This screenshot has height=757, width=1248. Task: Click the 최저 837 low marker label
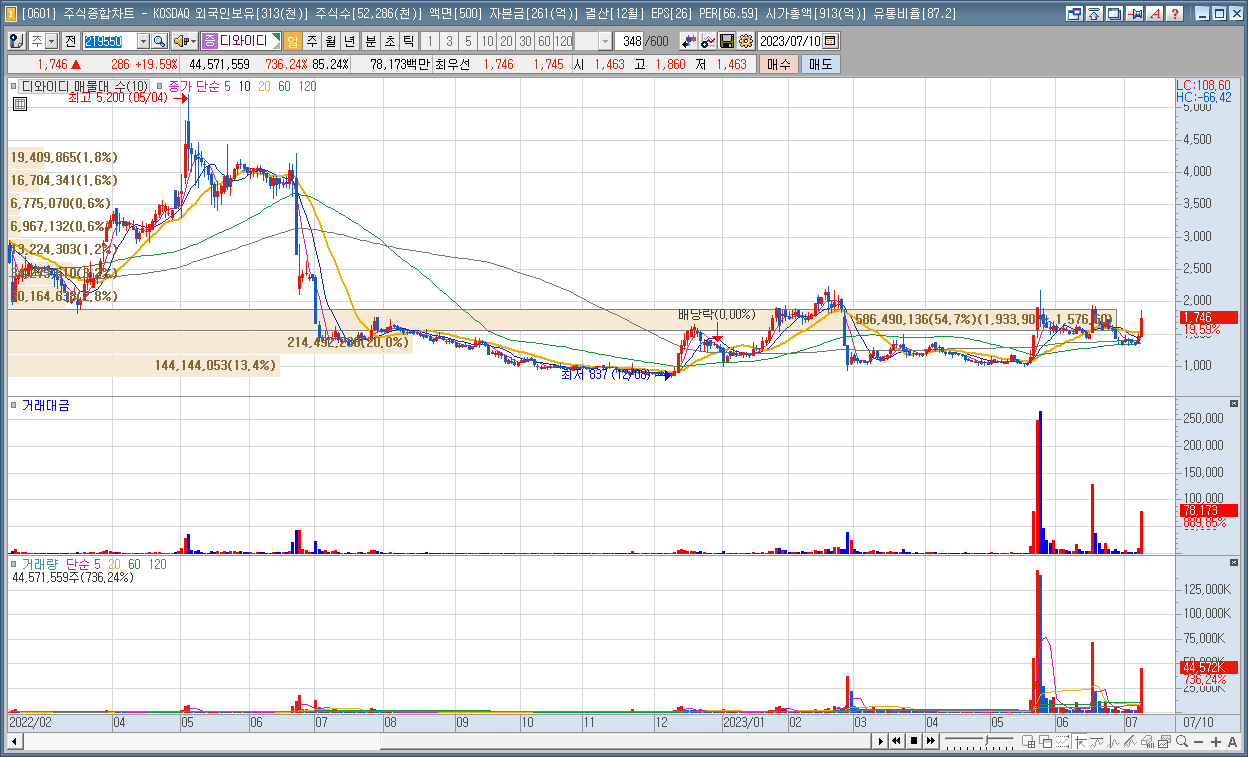pyautogui.click(x=605, y=374)
